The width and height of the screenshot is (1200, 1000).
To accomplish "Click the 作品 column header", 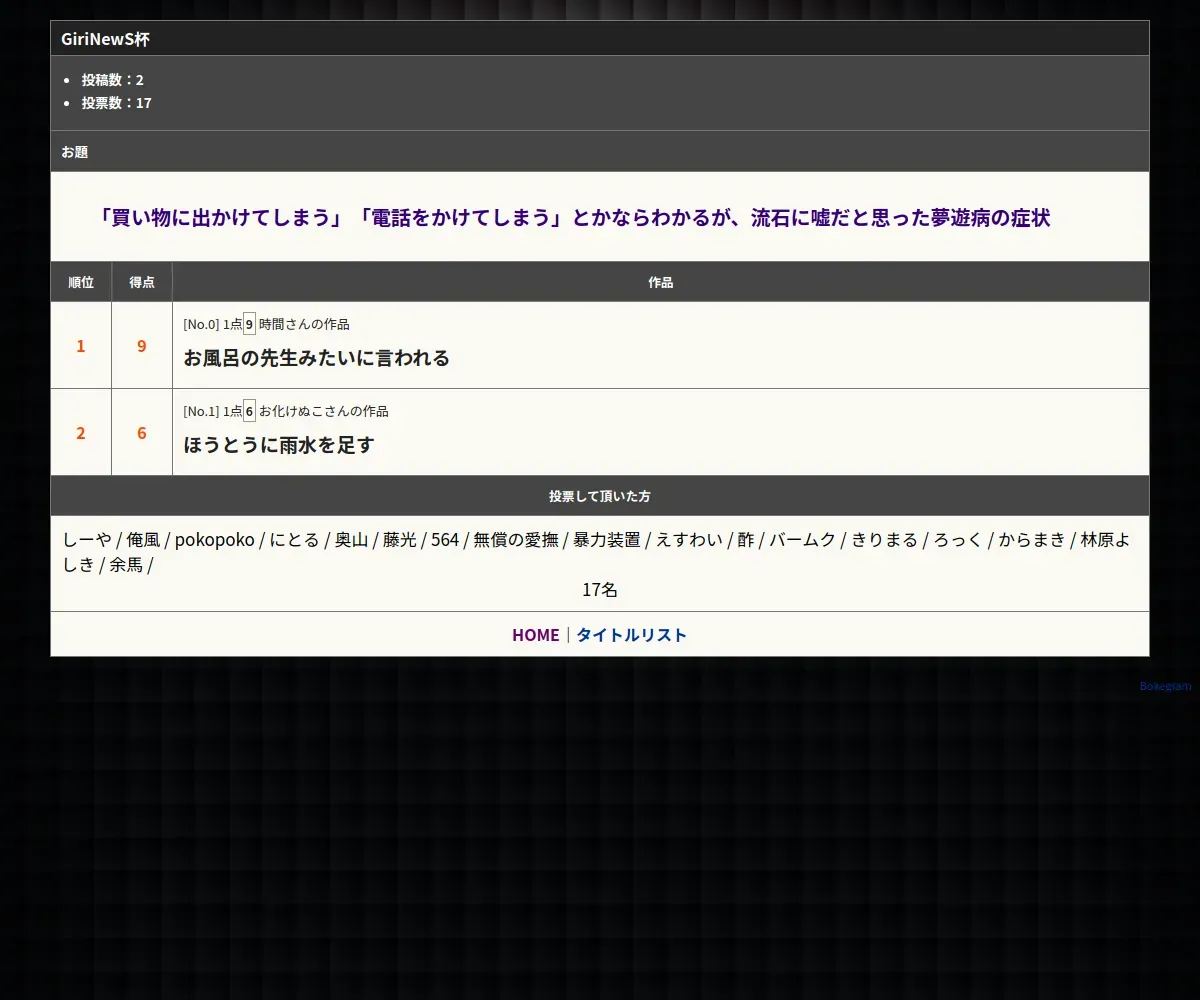I will pyautogui.click(x=661, y=283).
